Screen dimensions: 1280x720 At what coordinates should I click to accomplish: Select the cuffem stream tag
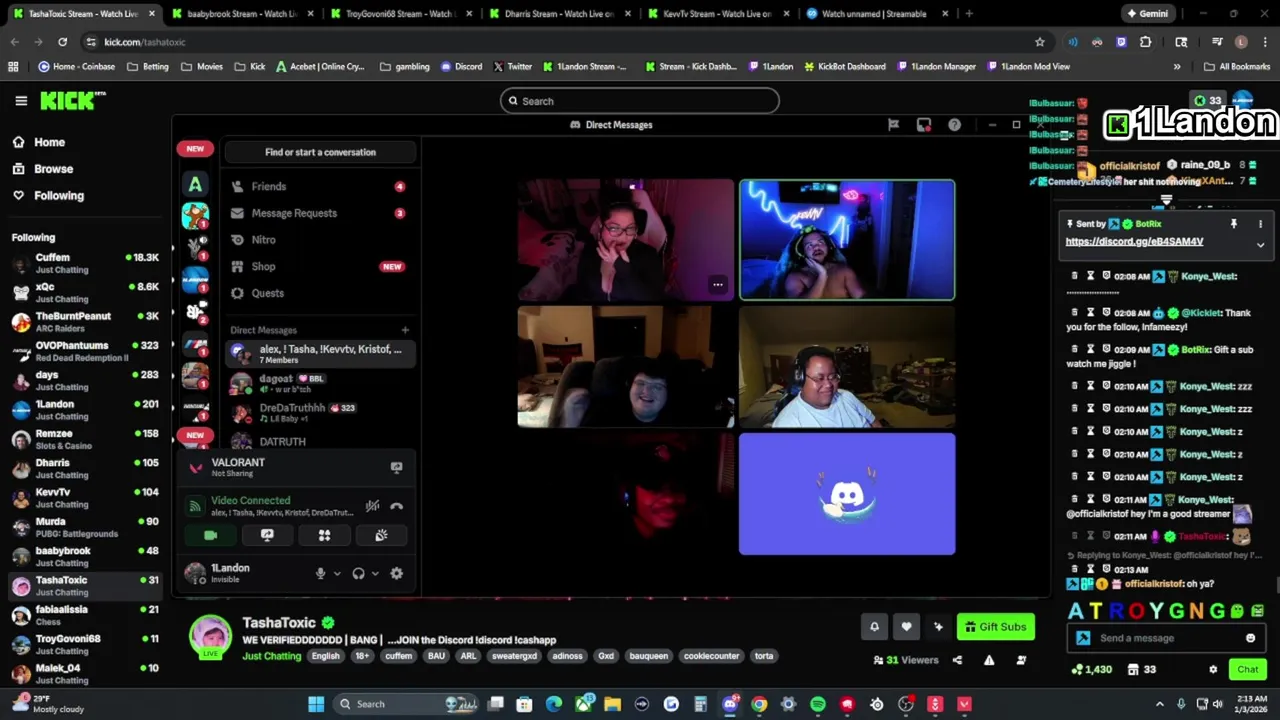tap(399, 656)
